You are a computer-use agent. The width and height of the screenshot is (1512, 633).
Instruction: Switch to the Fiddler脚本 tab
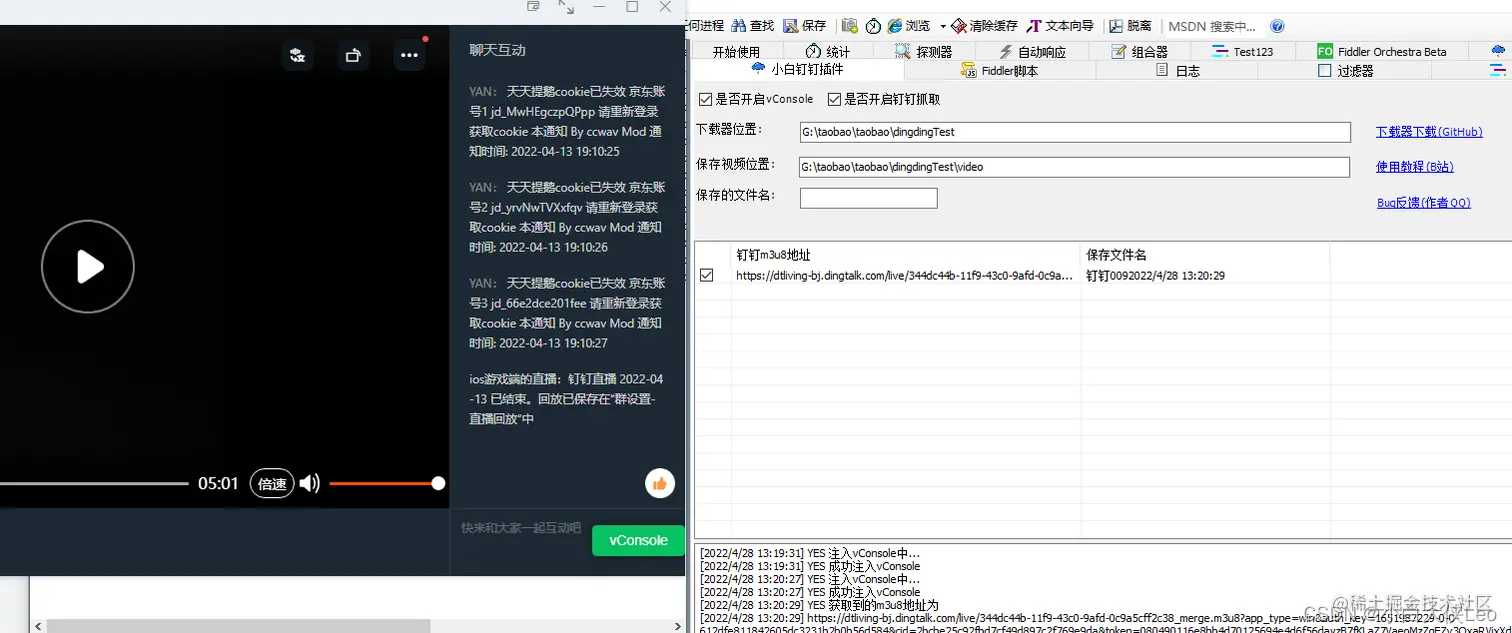[x=1000, y=71]
